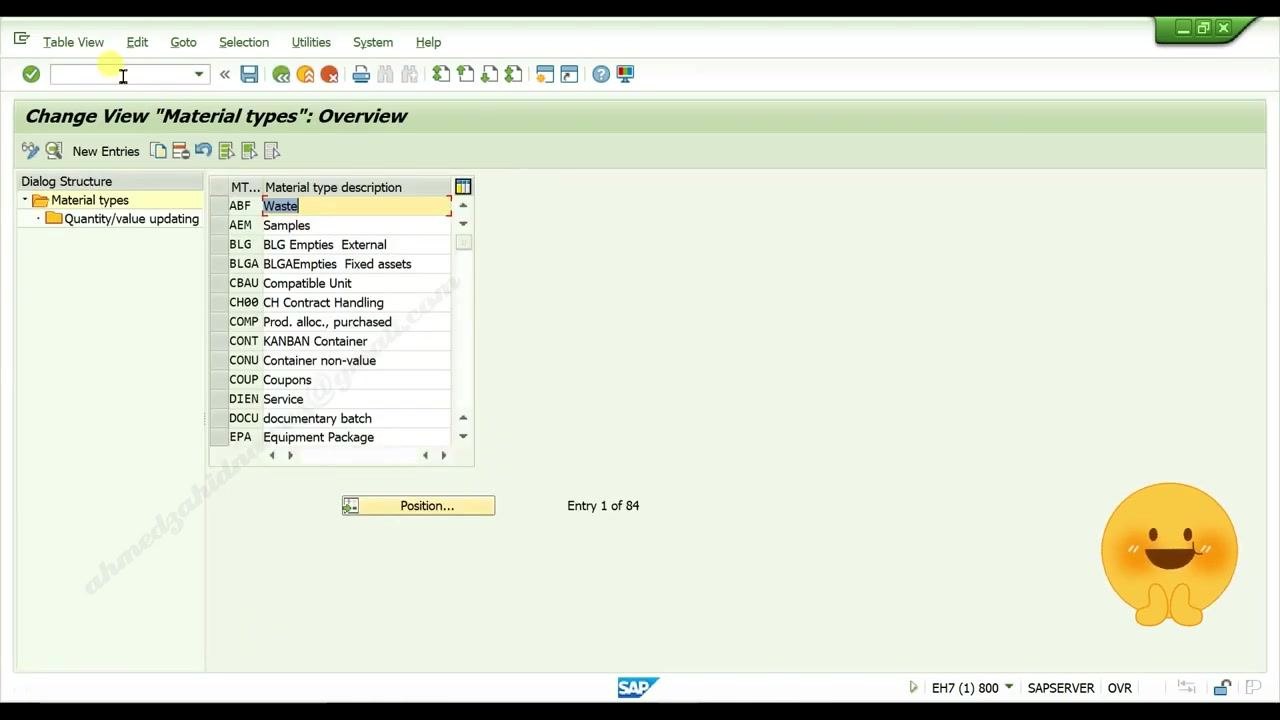The image size is (1280, 720).
Task: Open the command field history dropdown
Action: [x=199, y=74]
